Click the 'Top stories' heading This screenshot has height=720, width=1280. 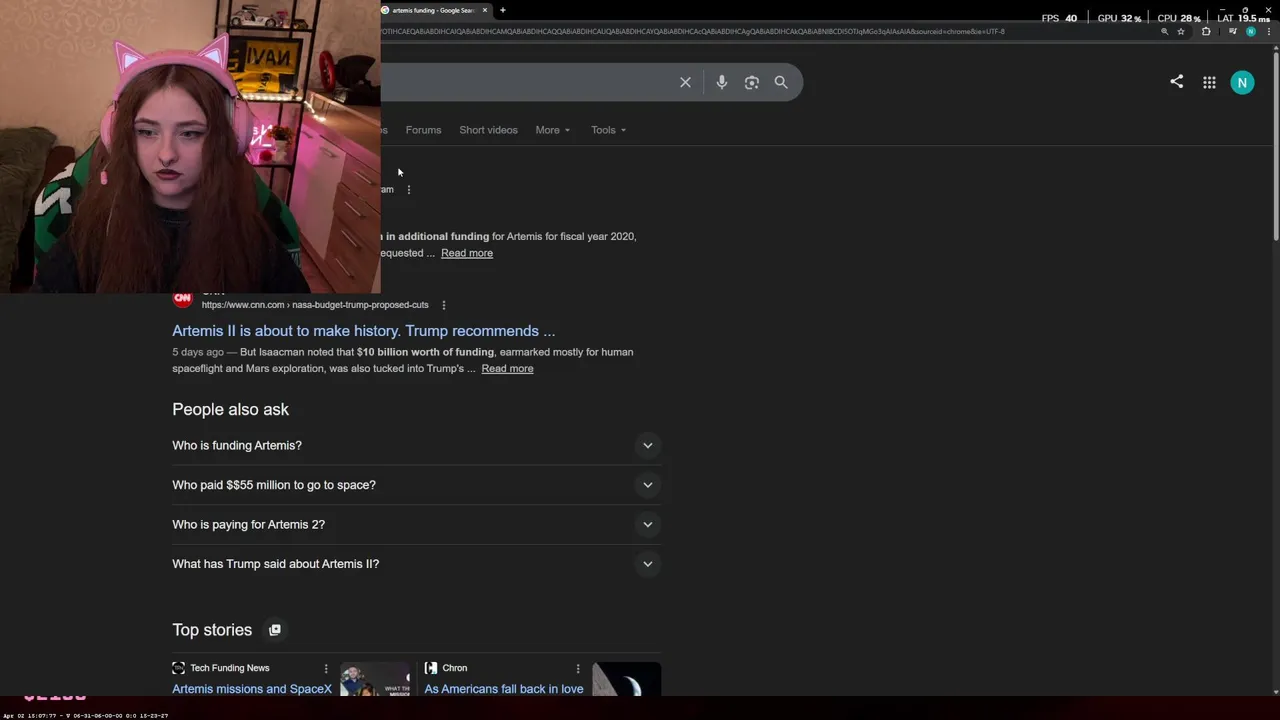click(x=212, y=630)
